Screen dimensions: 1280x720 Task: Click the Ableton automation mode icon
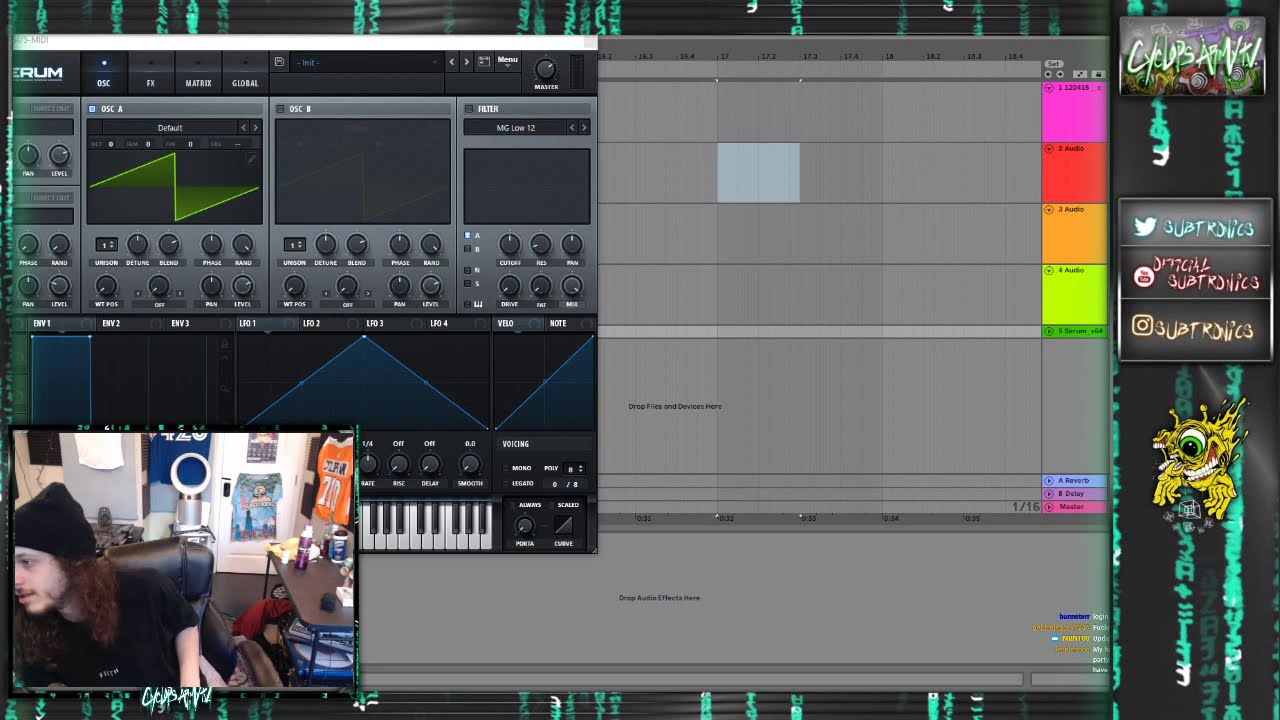click(1080, 74)
